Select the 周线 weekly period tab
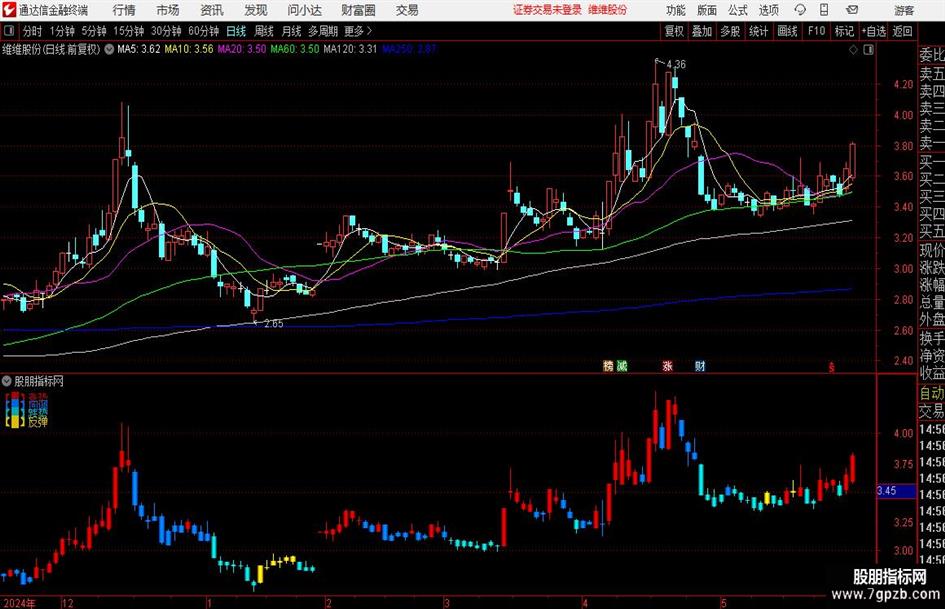This screenshot has width=945, height=609. tap(263, 31)
